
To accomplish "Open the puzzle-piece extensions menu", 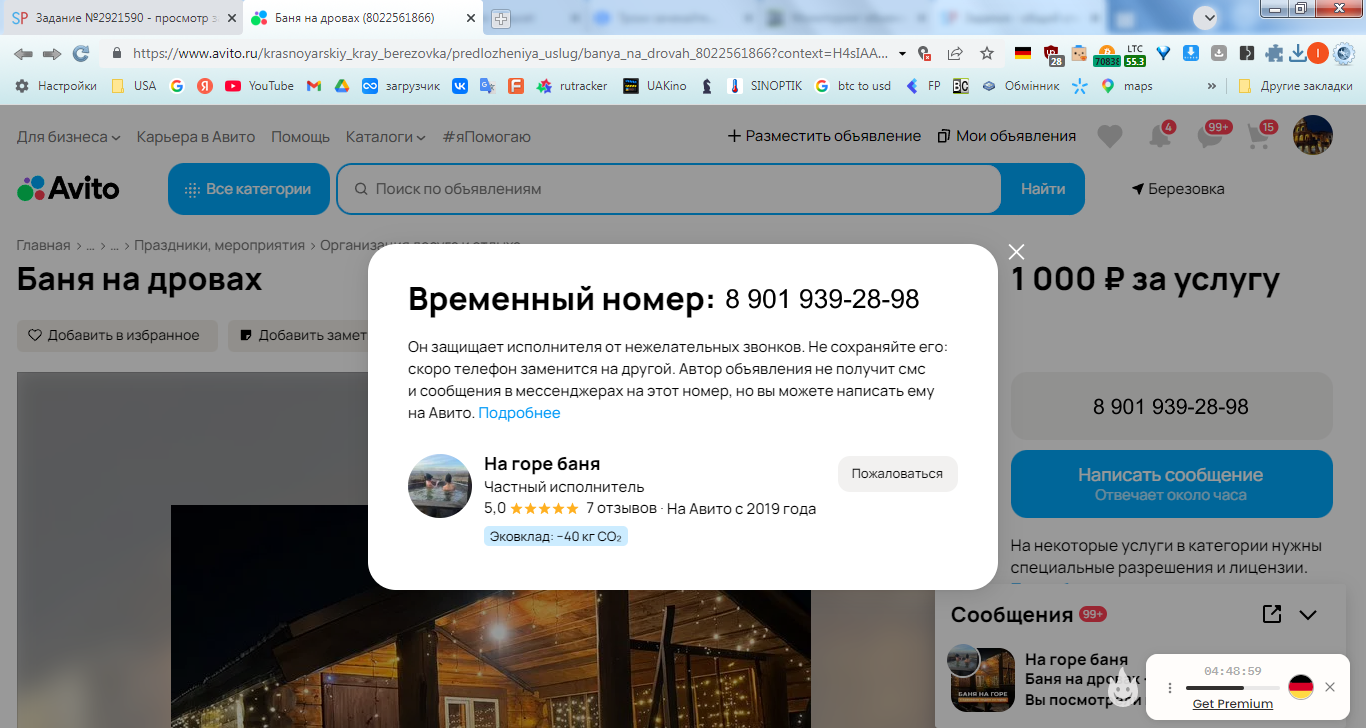I will (1274, 53).
